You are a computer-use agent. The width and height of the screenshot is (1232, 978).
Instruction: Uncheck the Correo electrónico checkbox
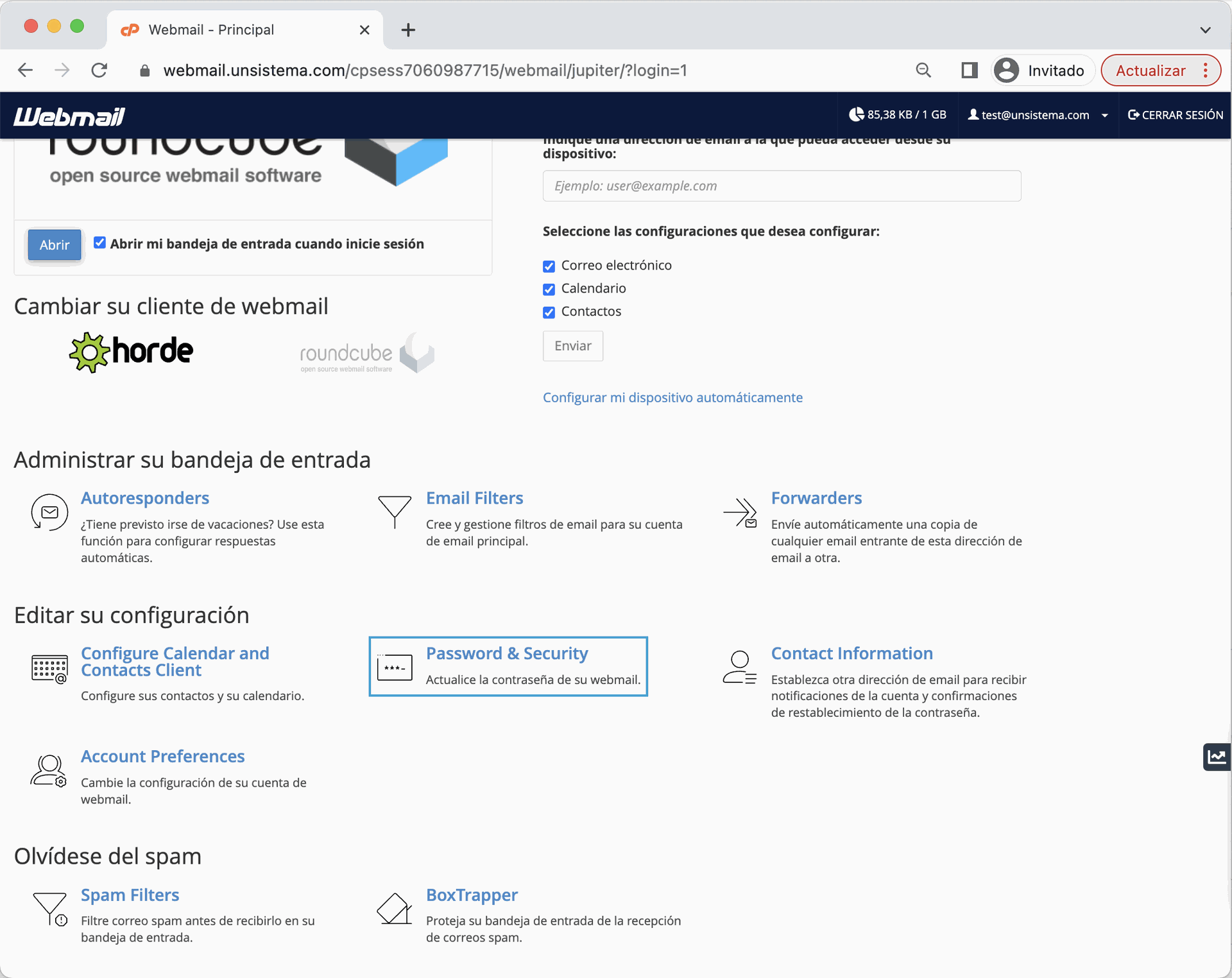pyautogui.click(x=549, y=266)
